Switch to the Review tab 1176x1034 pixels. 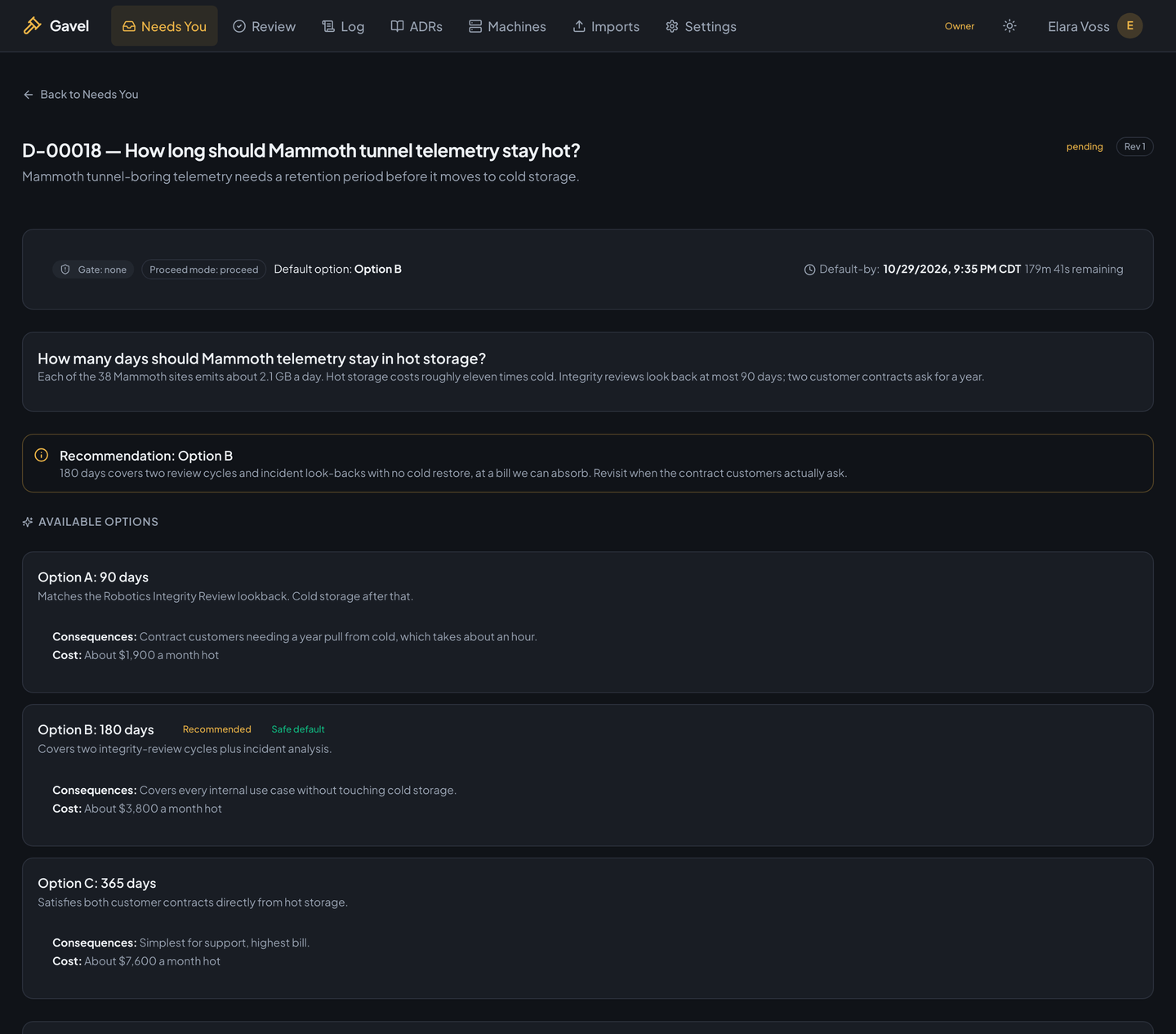tap(264, 26)
